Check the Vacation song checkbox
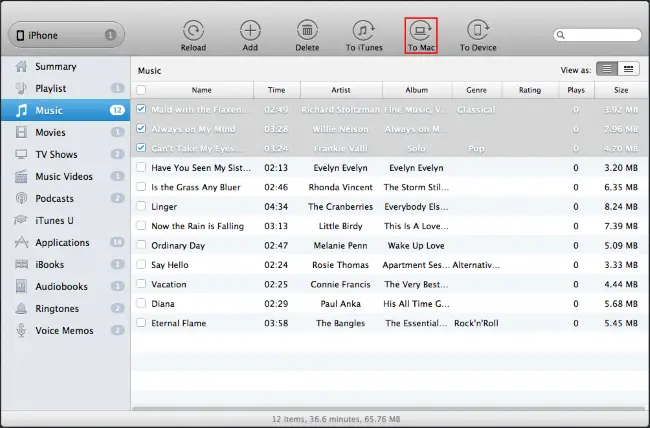Screen dimensions: 650x428 click(141, 284)
